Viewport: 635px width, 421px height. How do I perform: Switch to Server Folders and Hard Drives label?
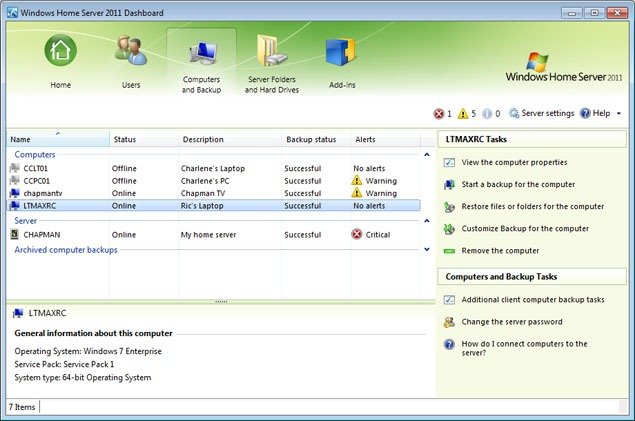tap(272, 85)
